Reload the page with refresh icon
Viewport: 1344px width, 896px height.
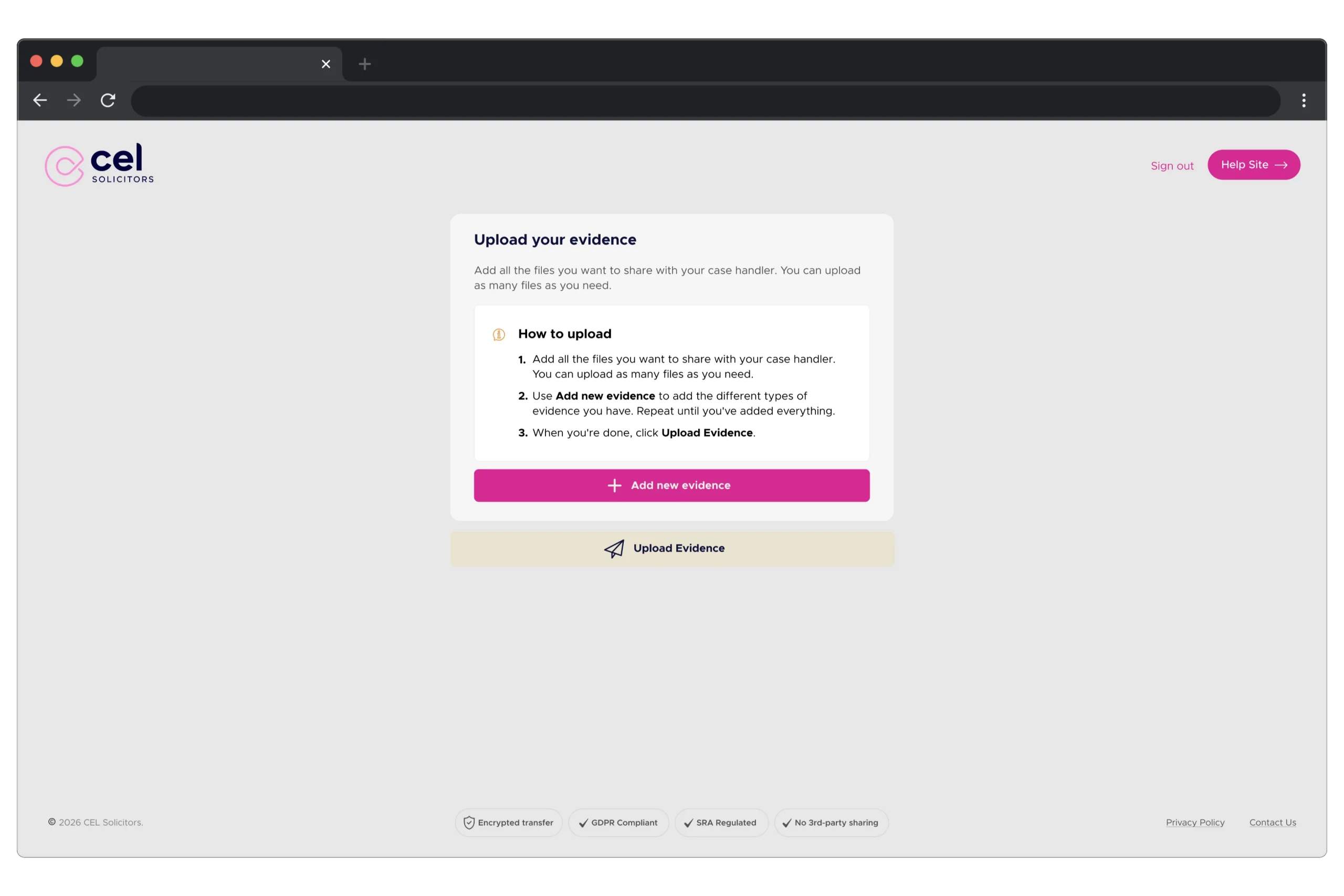108,101
